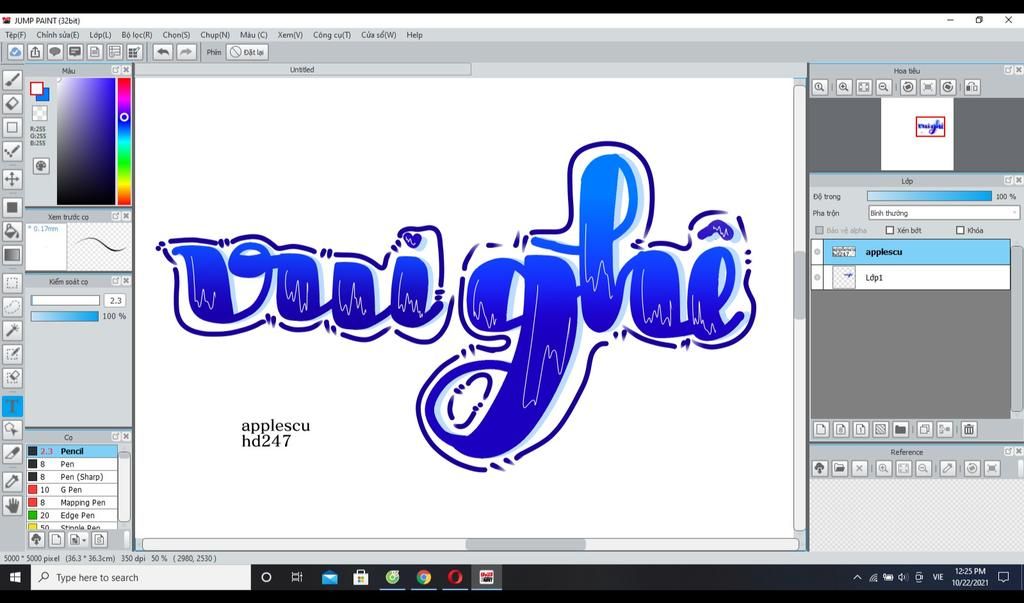Select the Dot/shape line tool

pos(12,151)
